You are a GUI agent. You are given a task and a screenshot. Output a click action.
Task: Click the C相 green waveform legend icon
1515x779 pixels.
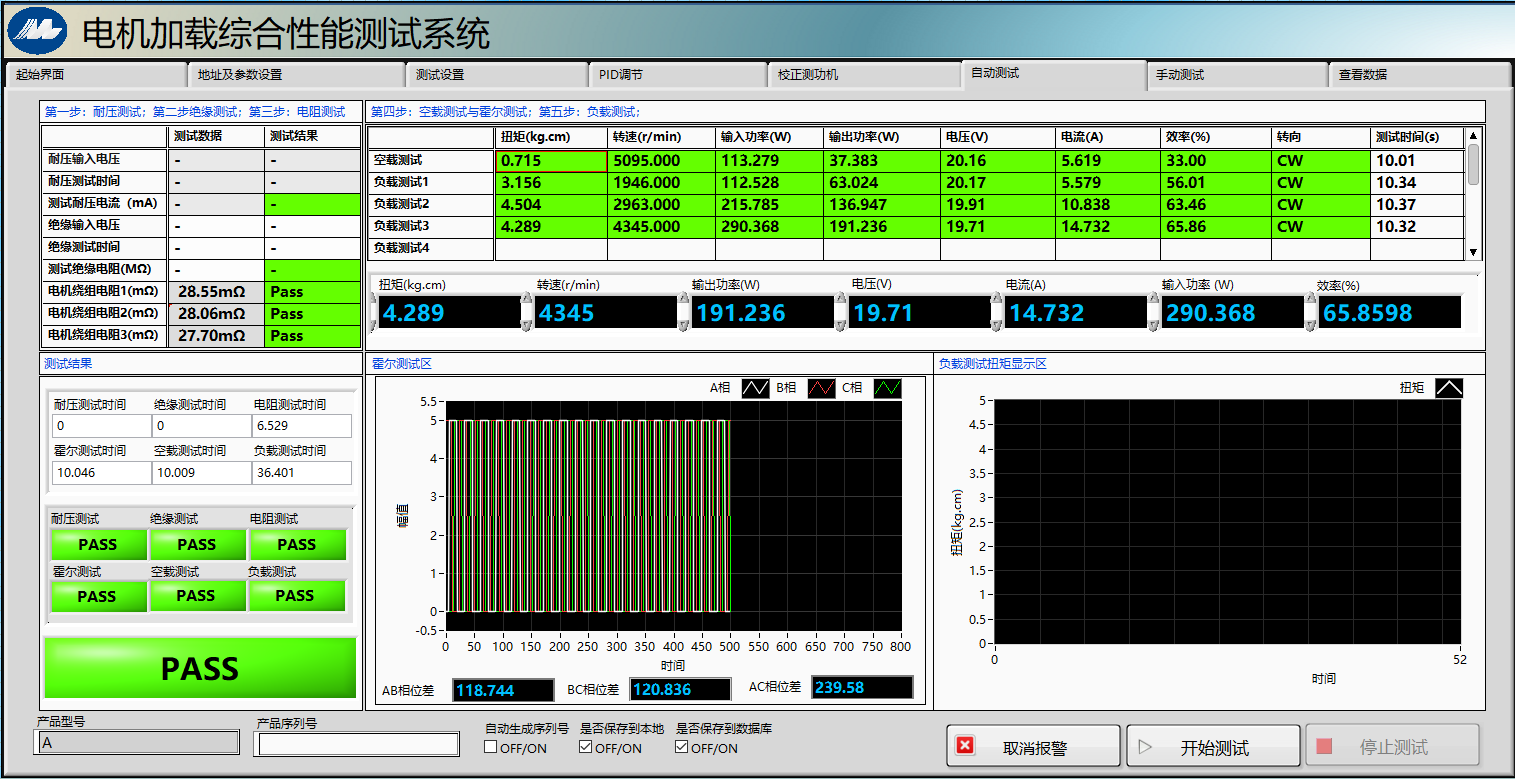(887, 389)
